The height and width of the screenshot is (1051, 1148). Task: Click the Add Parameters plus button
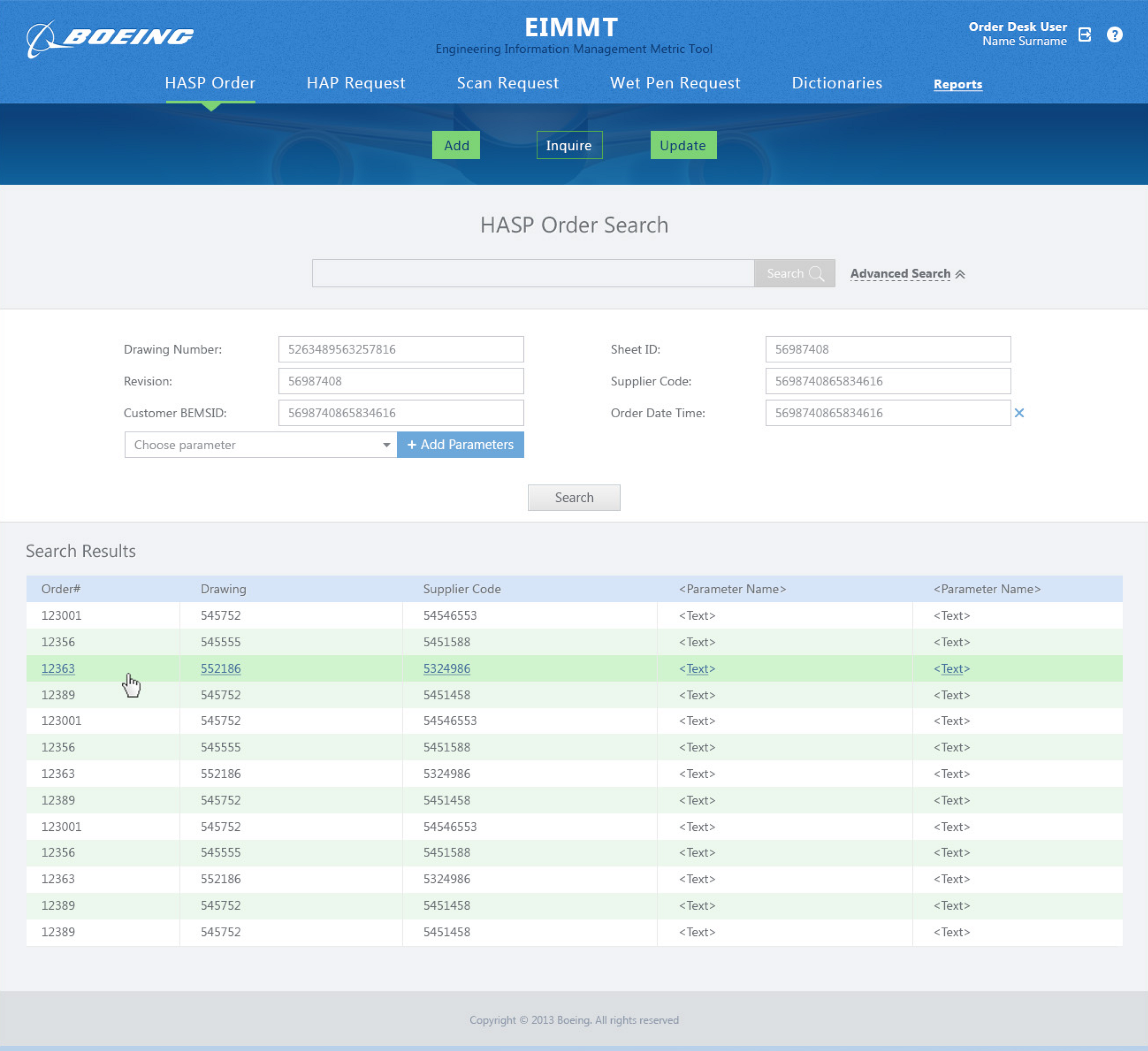pyautogui.click(x=460, y=445)
